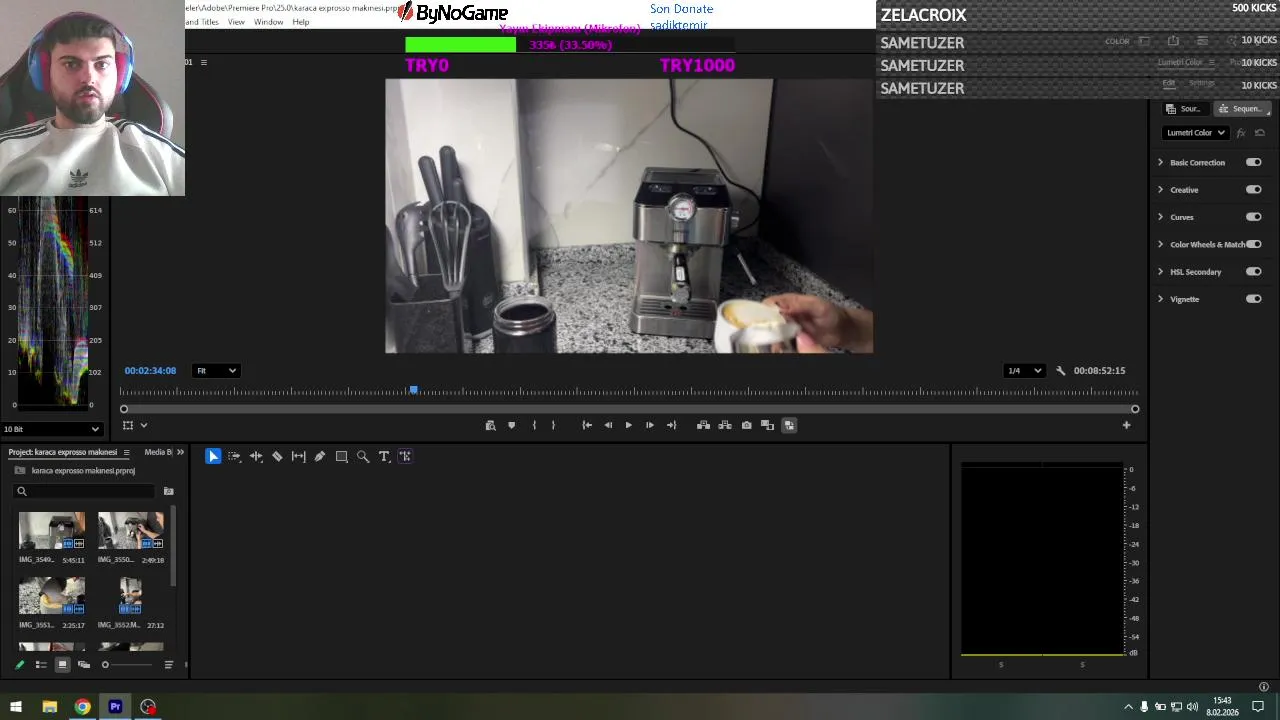The width and height of the screenshot is (1280, 720).
Task: Expand Curves section
Action: (1160, 217)
